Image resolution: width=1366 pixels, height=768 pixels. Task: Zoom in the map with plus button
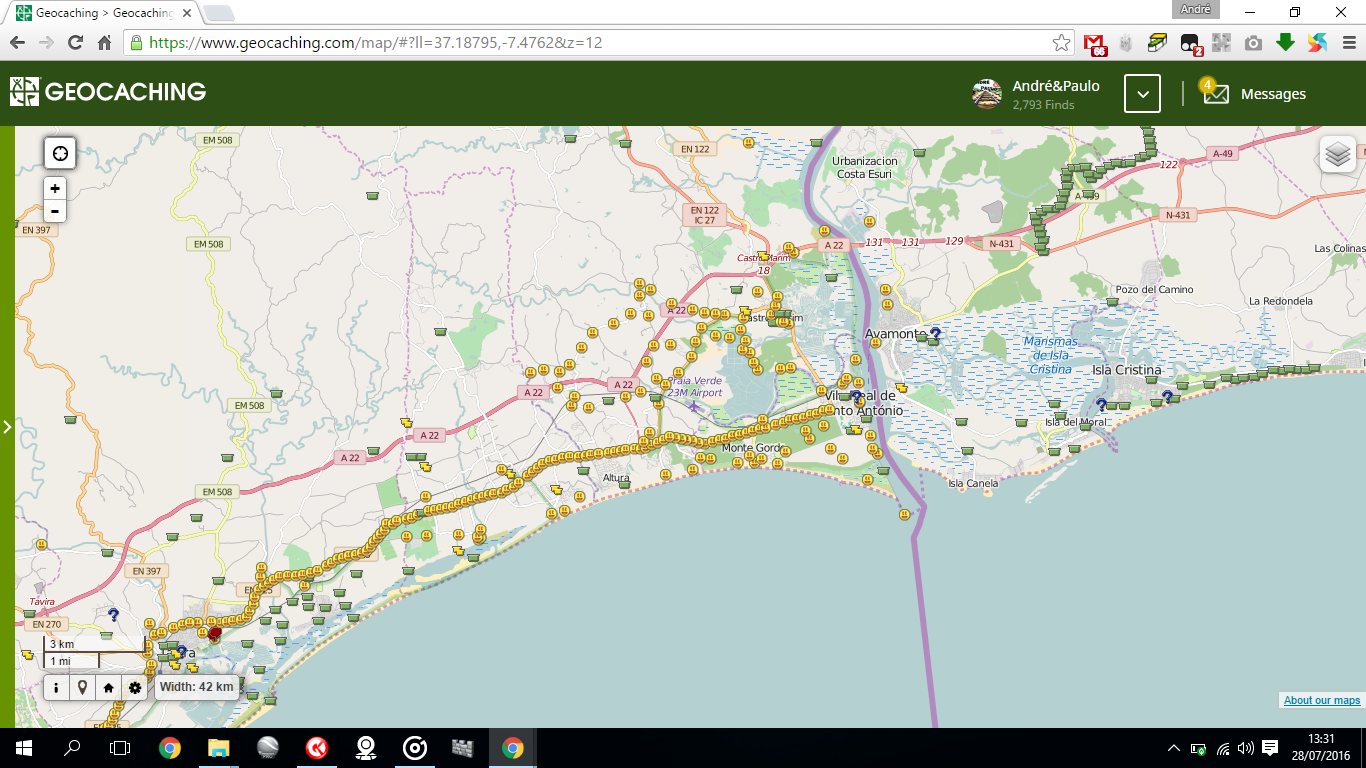tap(55, 188)
